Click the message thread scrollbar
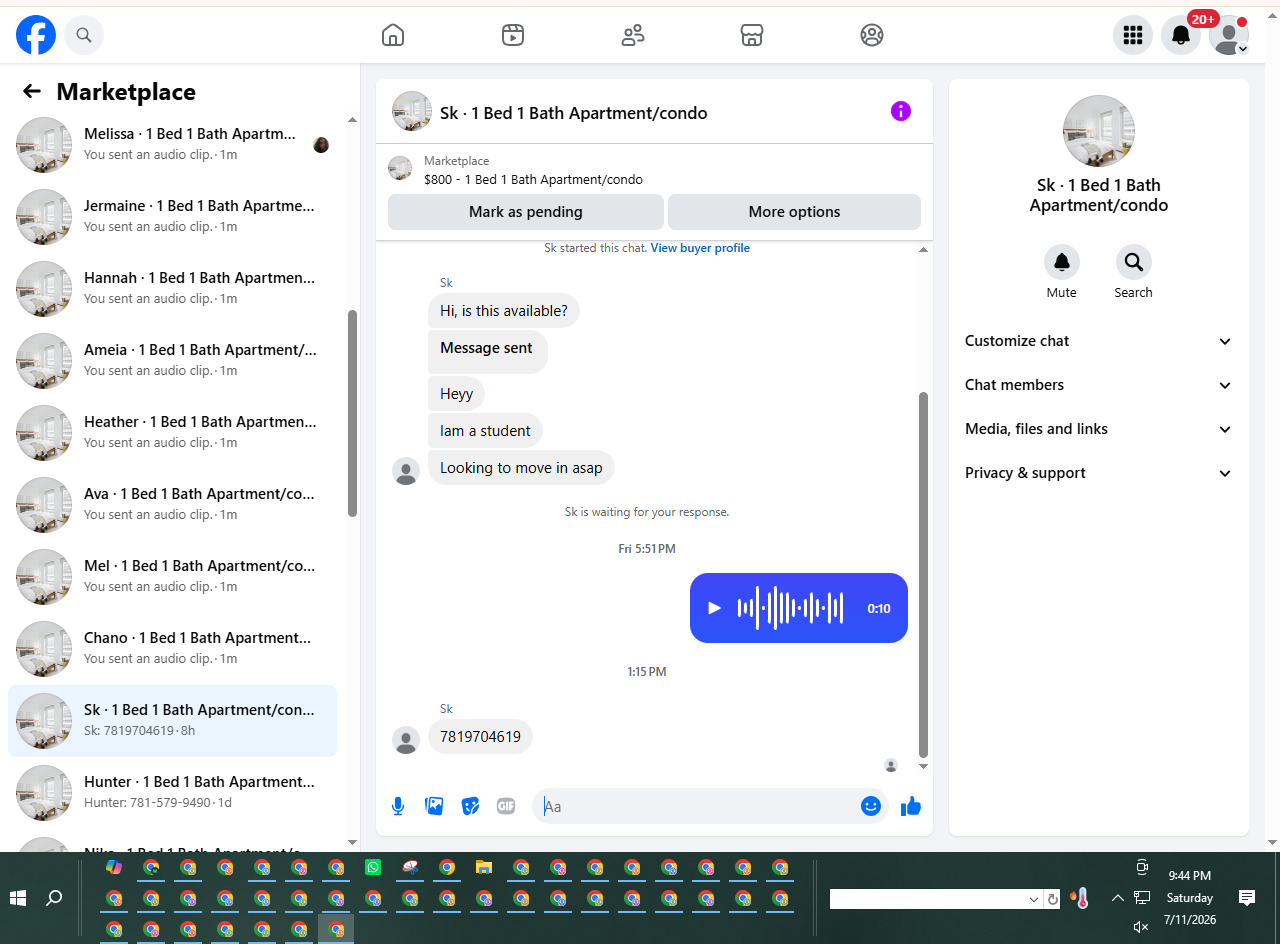The width and height of the screenshot is (1280, 944). [x=923, y=575]
